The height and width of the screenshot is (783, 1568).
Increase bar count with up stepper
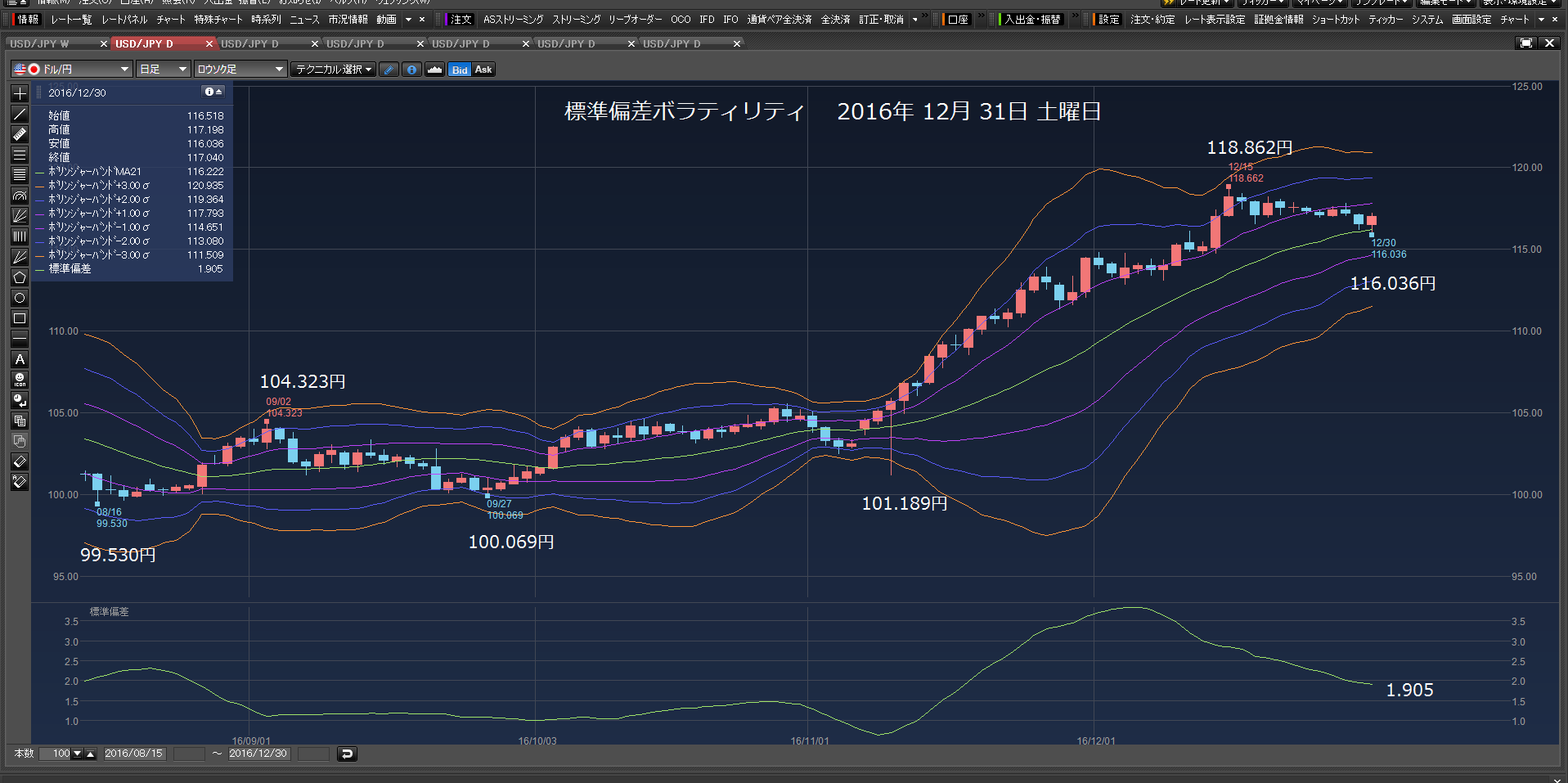90,754
